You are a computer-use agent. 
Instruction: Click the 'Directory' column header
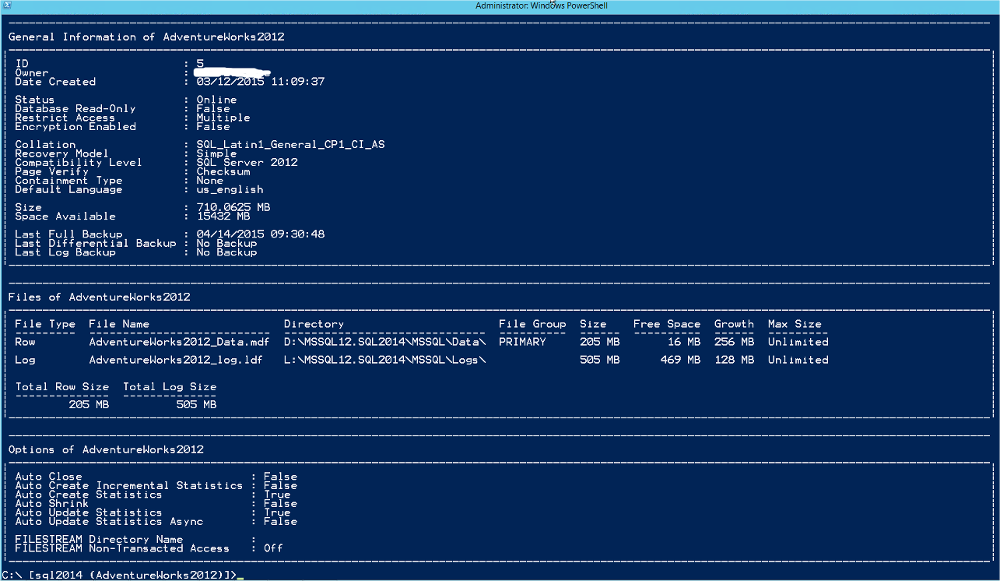click(x=314, y=324)
